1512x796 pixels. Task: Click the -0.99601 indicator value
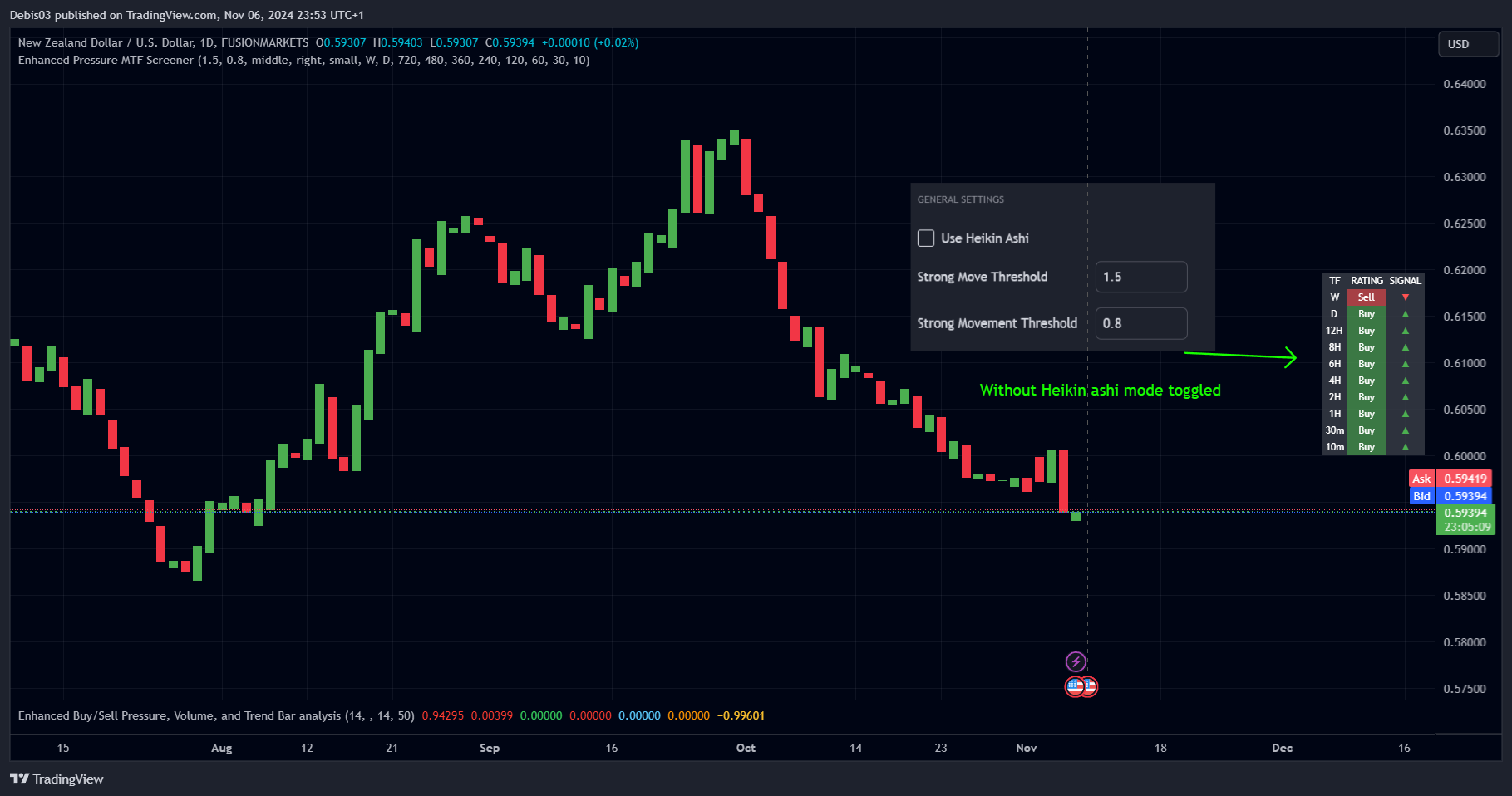[741, 715]
